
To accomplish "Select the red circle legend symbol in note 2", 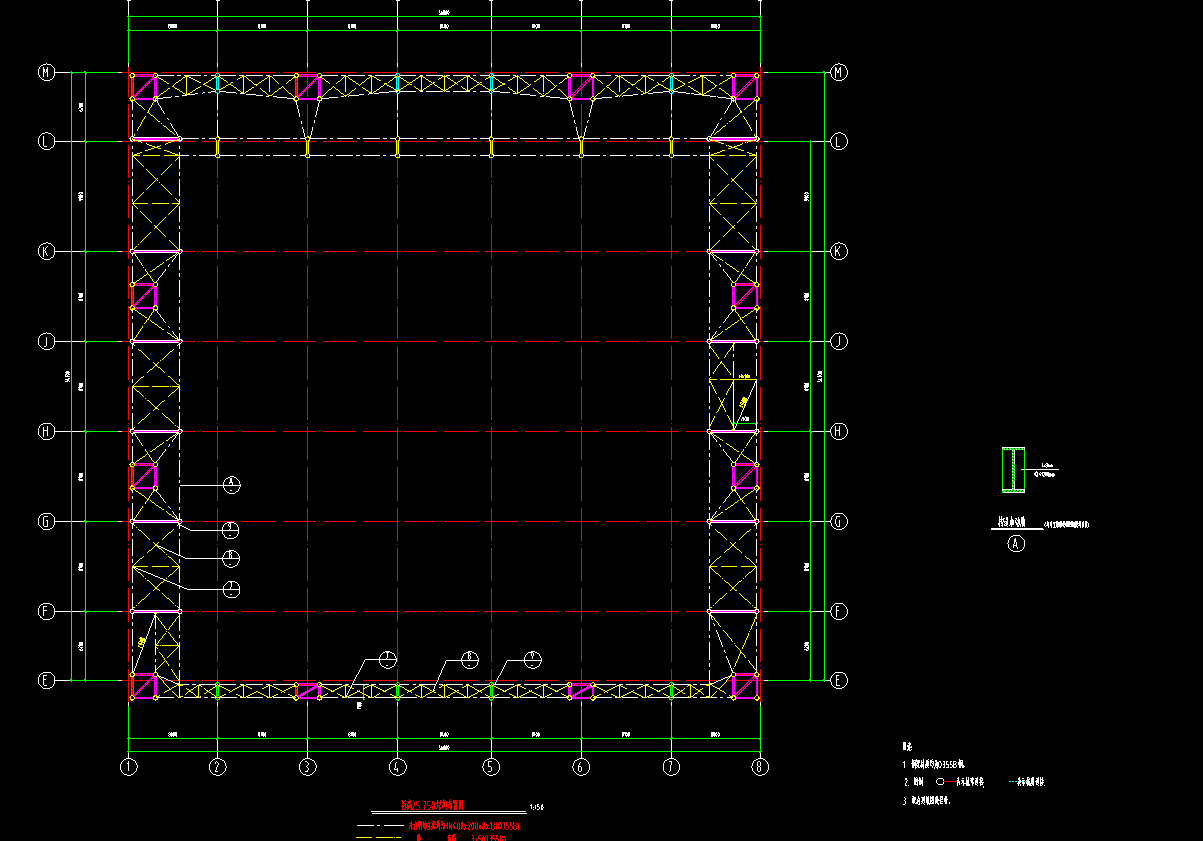I will click(941, 782).
